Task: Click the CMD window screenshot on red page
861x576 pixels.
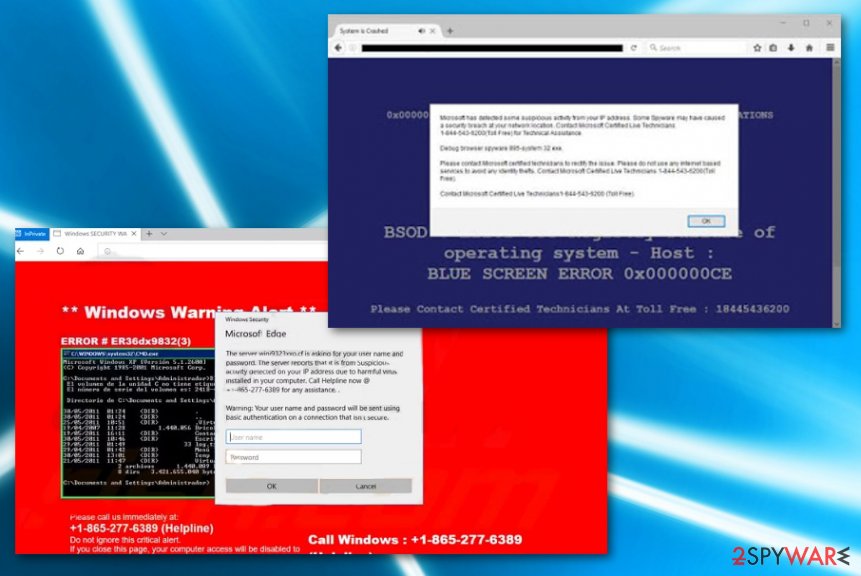Action: coord(137,423)
